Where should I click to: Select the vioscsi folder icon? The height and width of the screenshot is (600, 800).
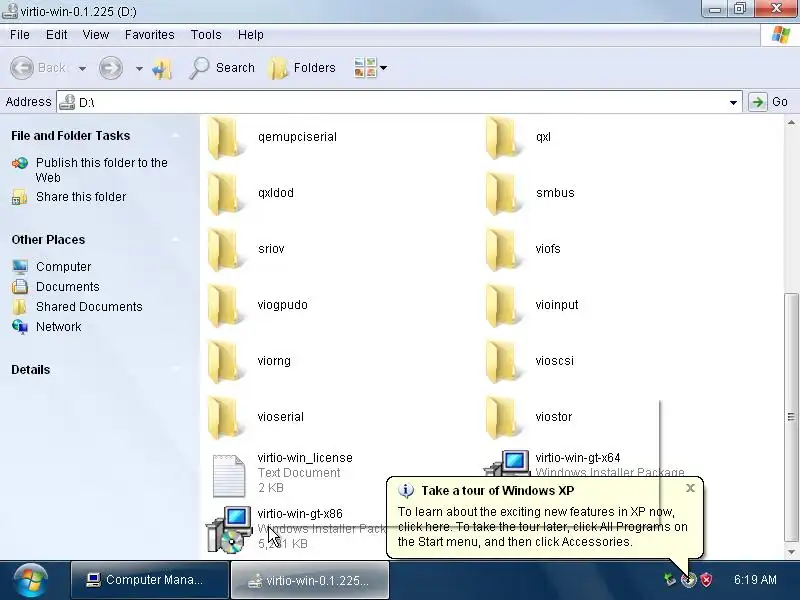[503, 362]
